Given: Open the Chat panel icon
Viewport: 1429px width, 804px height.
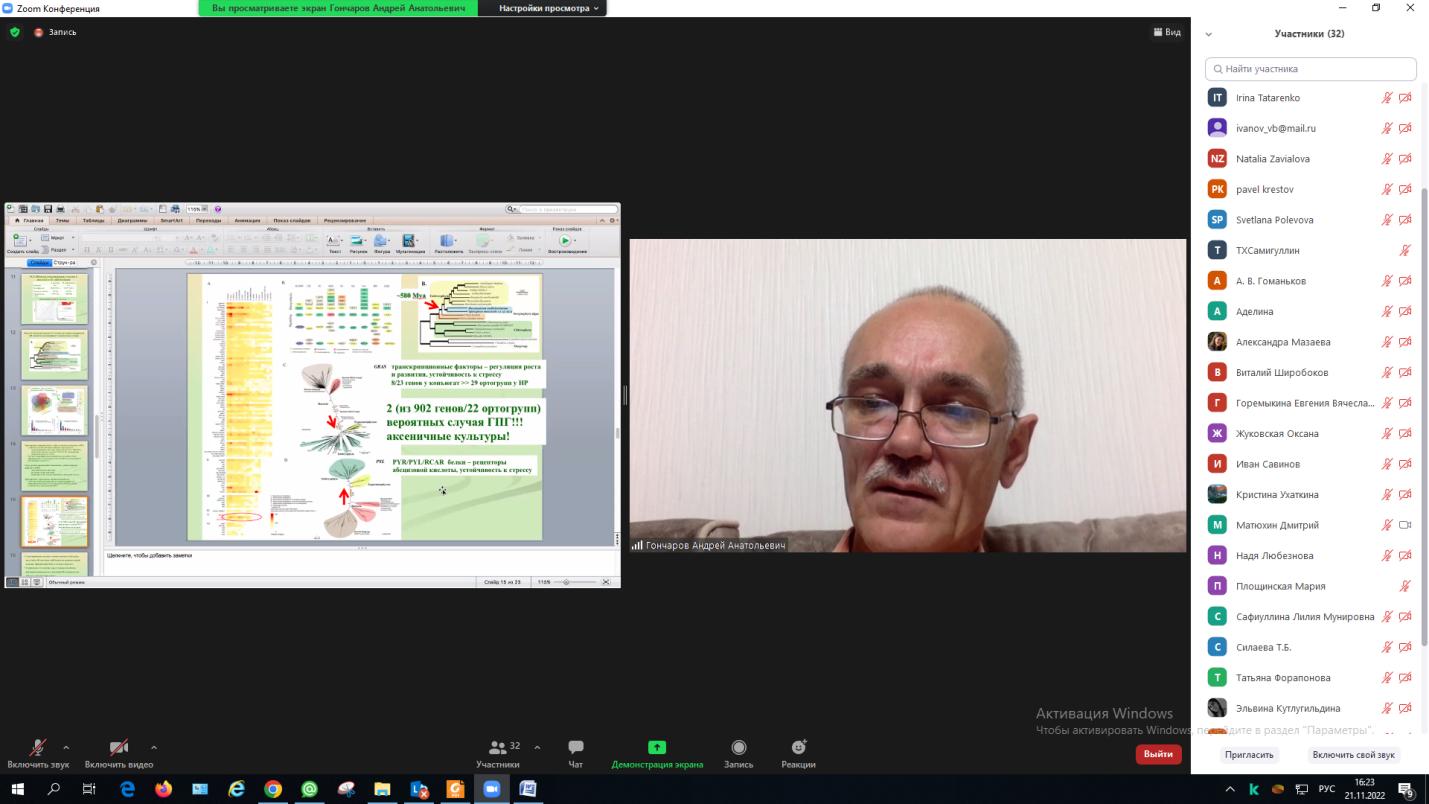Looking at the screenshot, I should (x=575, y=748).
